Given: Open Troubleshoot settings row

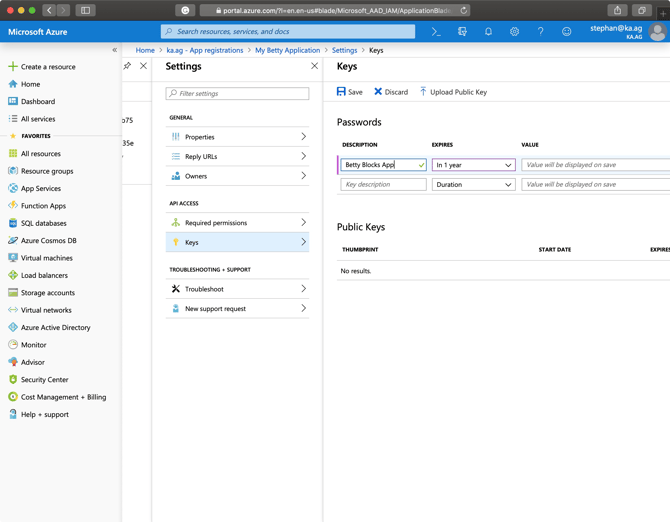Looking at the screenshot, I should 237,289.
